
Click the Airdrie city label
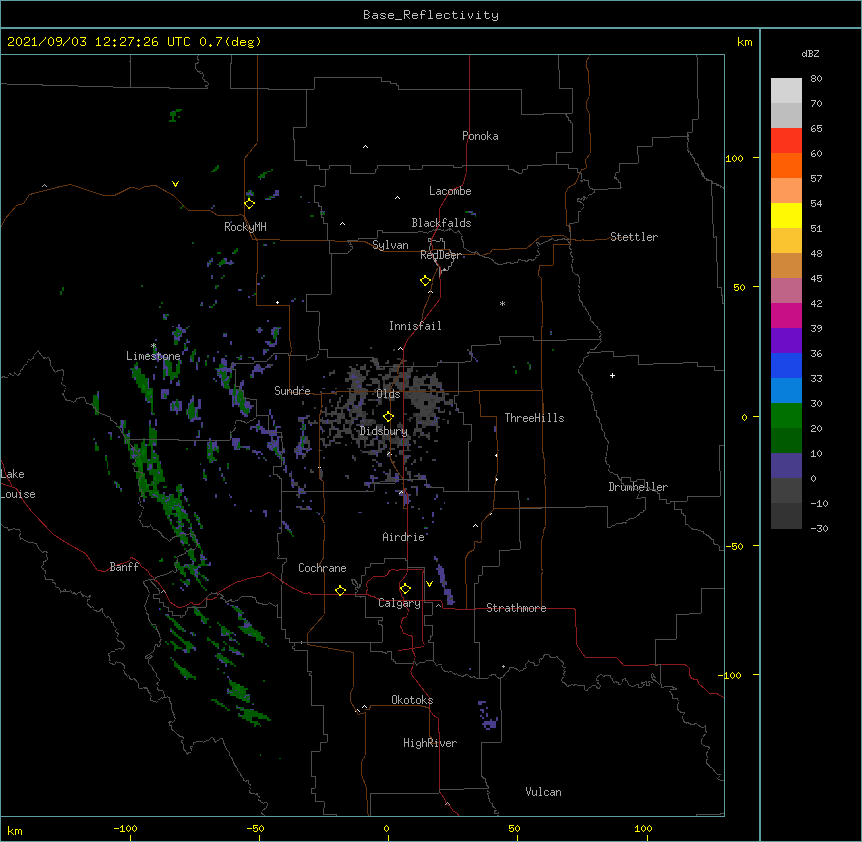(x=403, y=537)
